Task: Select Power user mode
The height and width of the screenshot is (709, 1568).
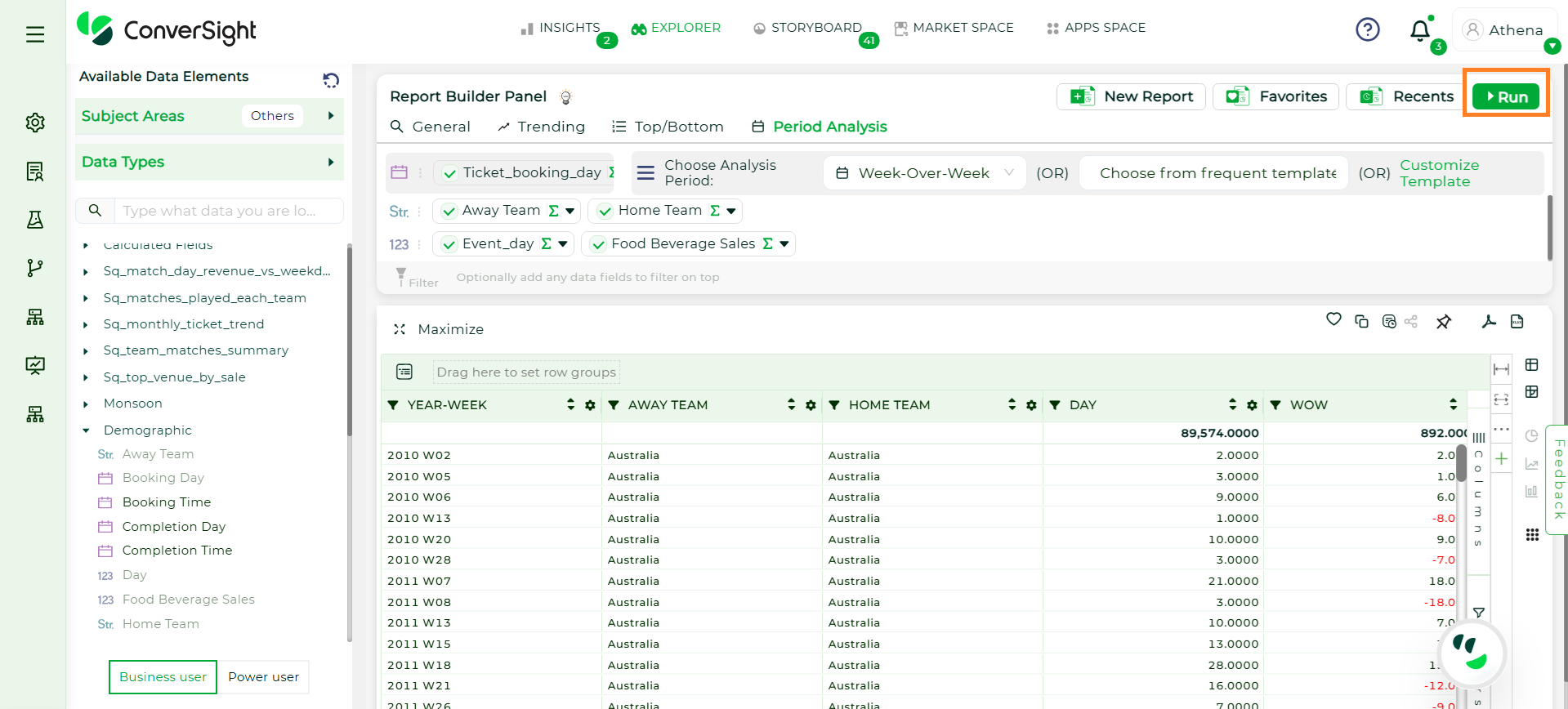Action: coord(263,677)
